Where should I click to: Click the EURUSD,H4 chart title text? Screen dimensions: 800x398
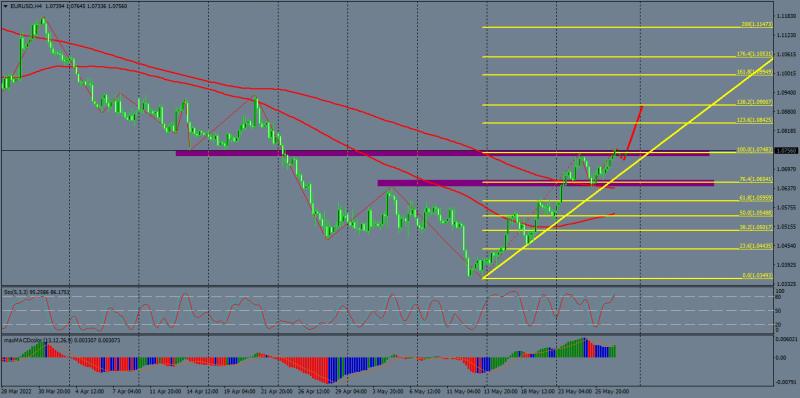27,6
